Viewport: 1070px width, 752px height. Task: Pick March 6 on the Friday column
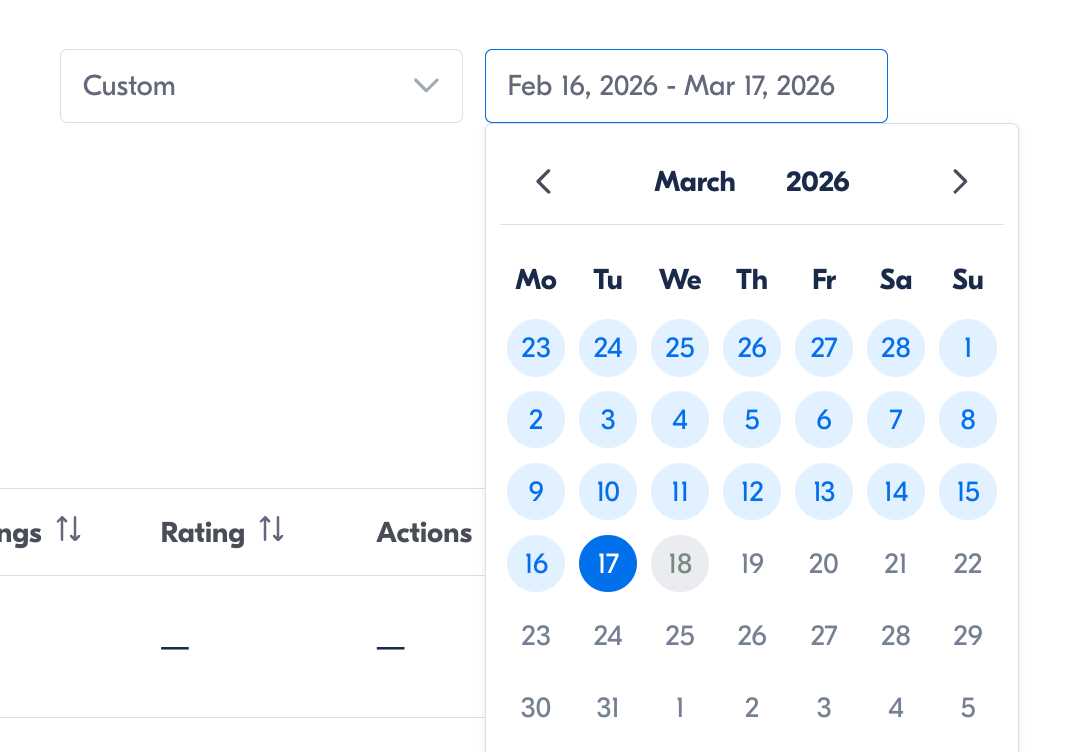(824, 420)
